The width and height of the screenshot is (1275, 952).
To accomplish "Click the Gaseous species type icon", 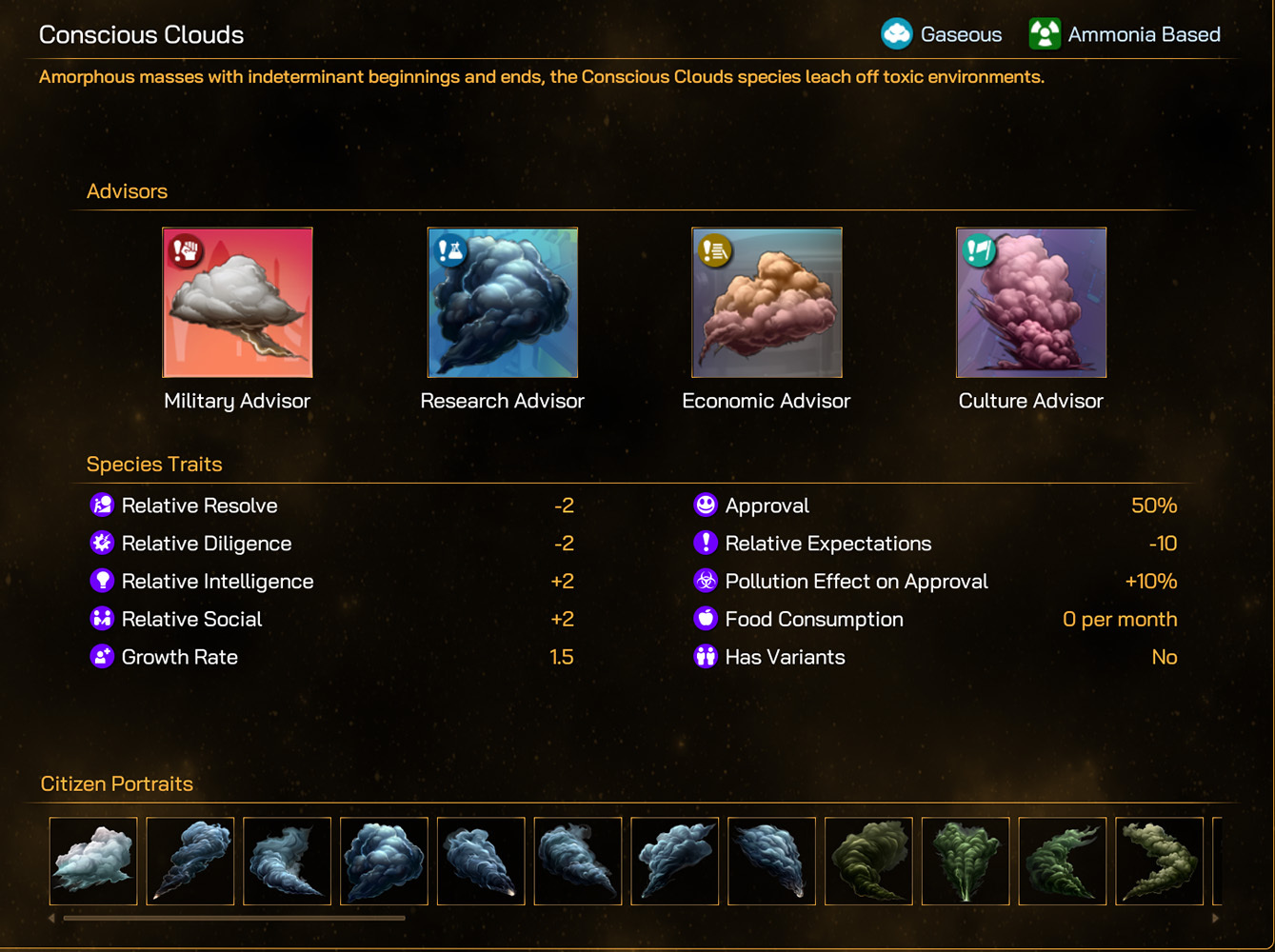I will coord(896,34).
